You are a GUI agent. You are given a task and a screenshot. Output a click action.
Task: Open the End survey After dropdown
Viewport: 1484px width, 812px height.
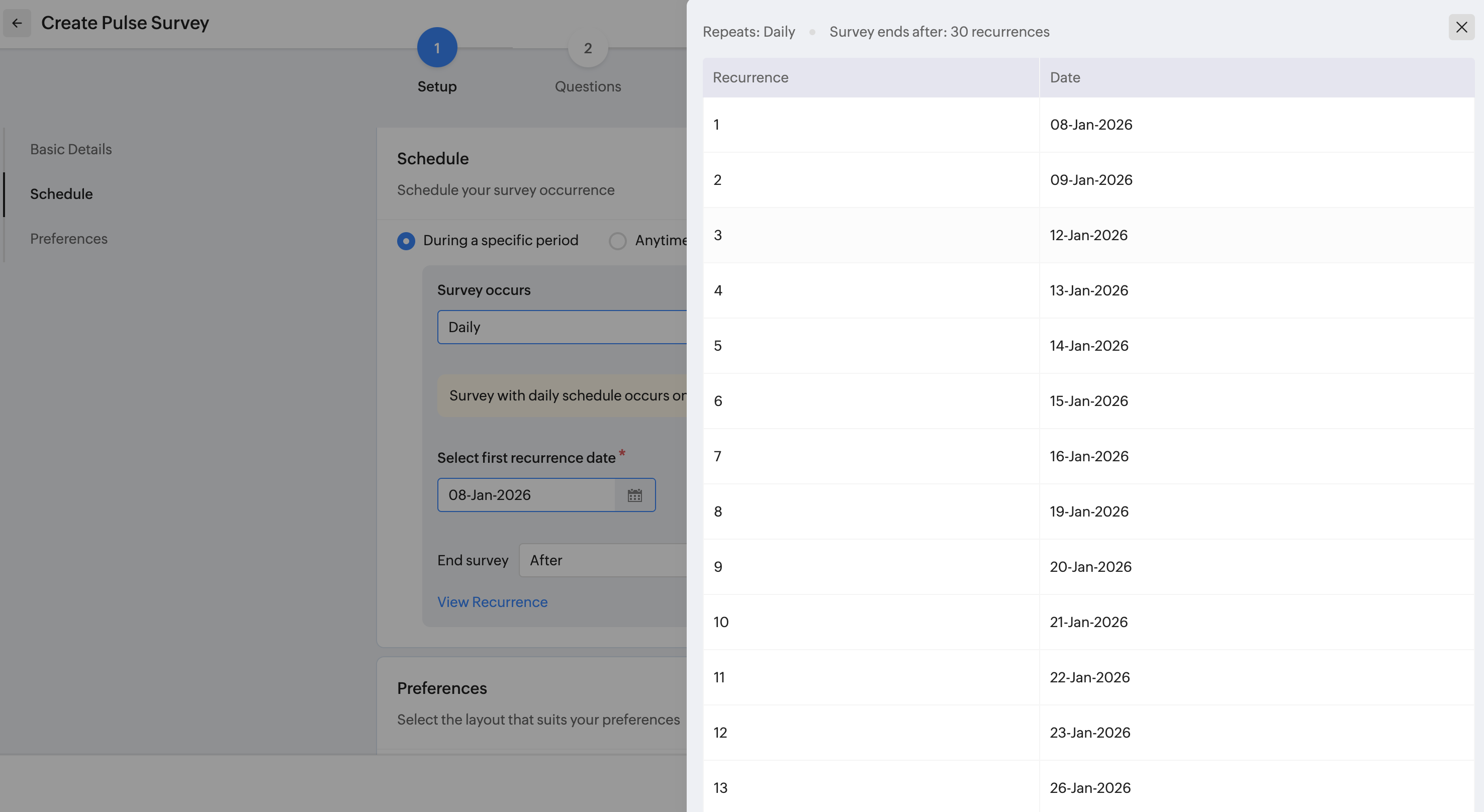602,560
